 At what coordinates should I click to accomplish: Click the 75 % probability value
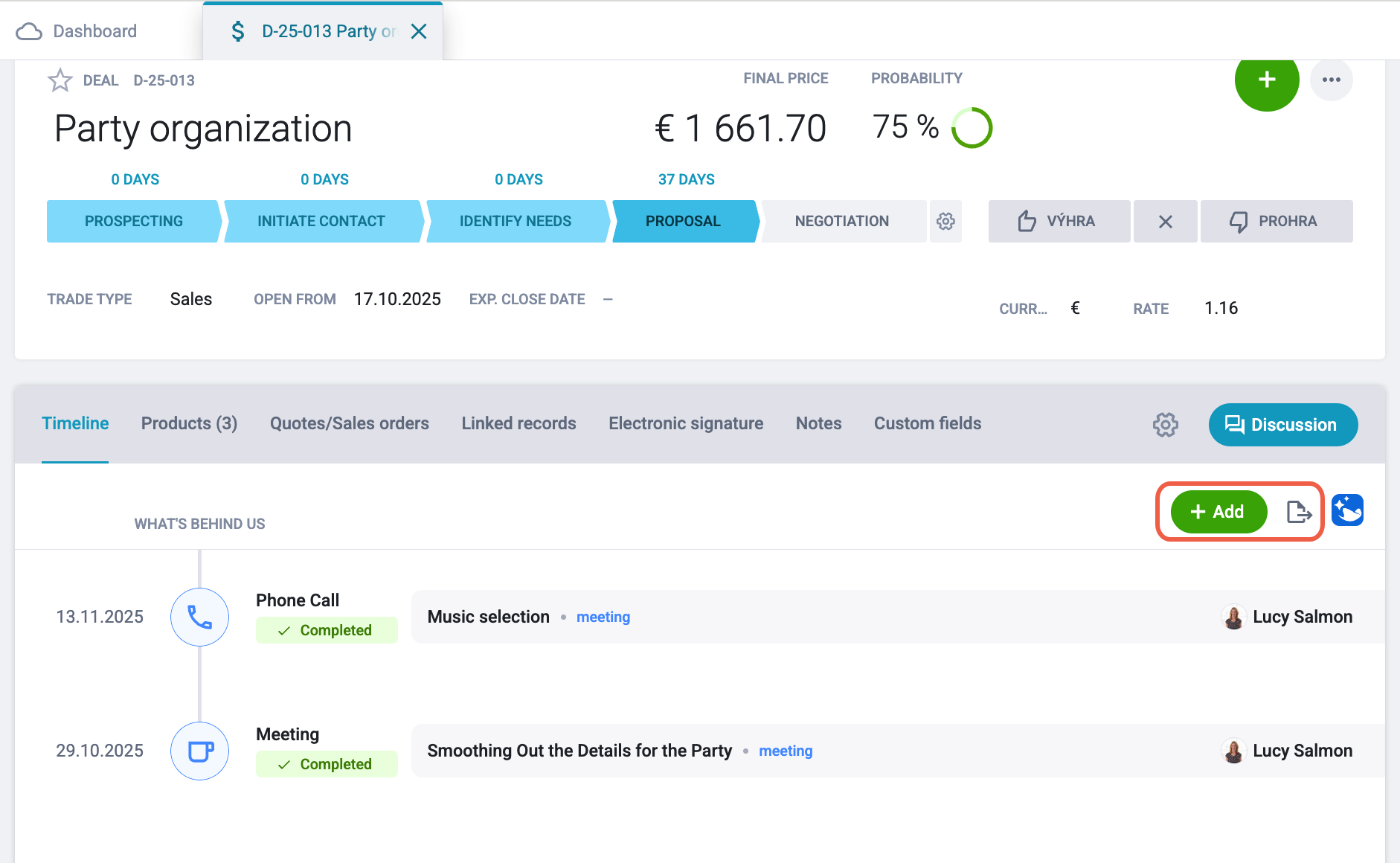[905, 127]
